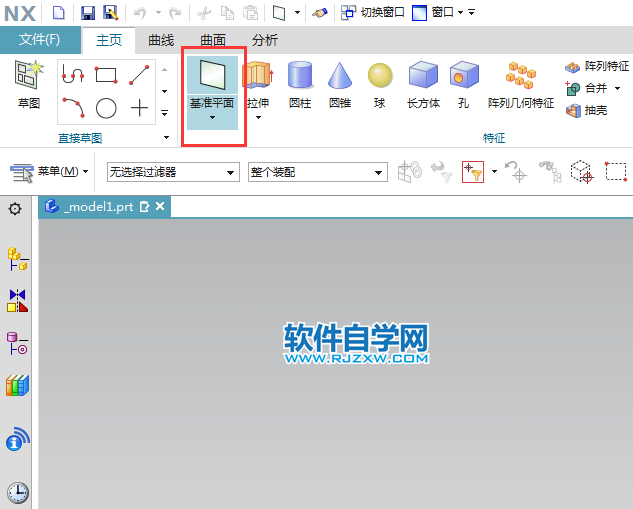Click the Cut scissors icon
This screenshot has width=633, height=509.
point(204,13)
